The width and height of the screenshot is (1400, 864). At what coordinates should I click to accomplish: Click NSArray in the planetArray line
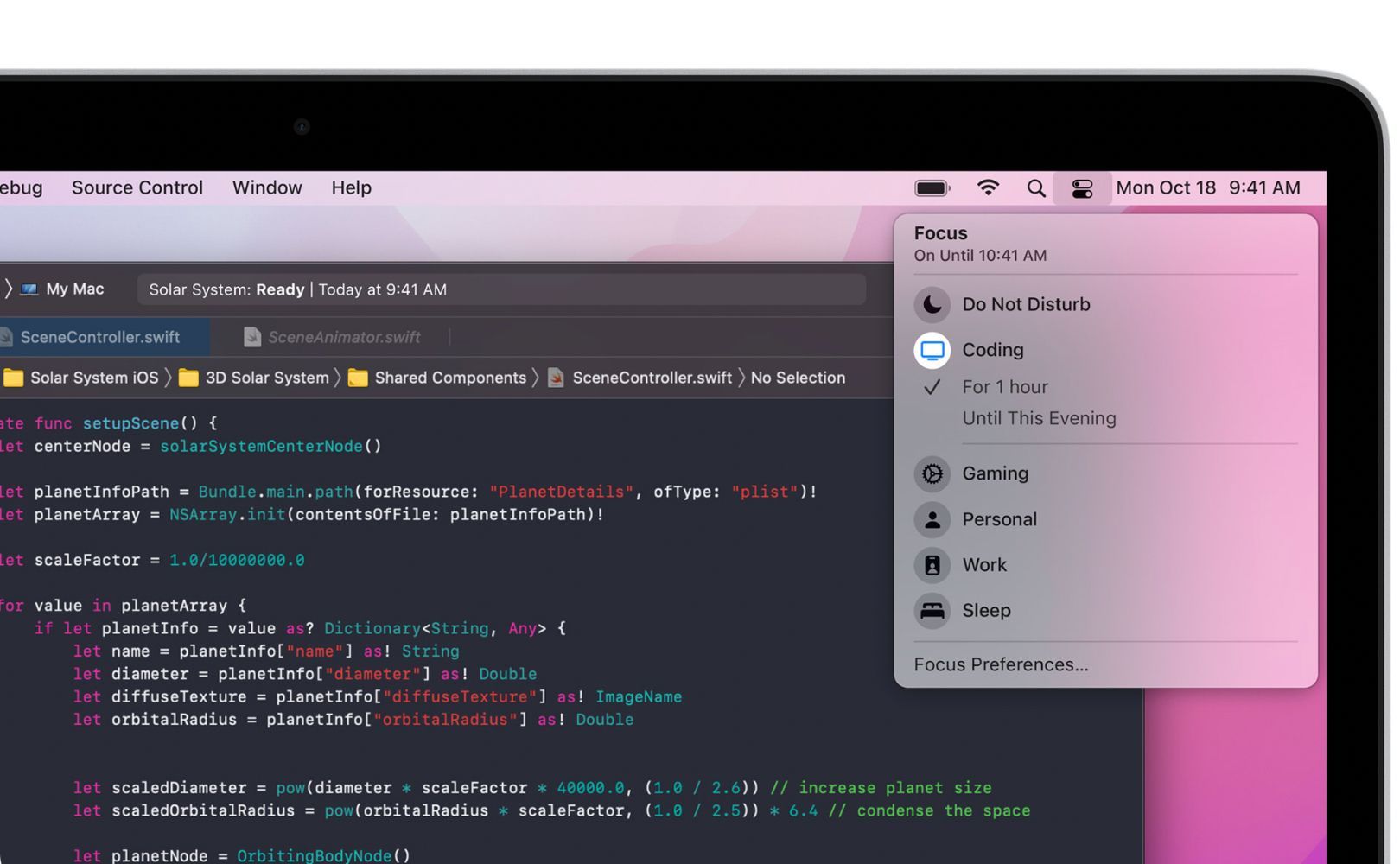click(203, 515)
